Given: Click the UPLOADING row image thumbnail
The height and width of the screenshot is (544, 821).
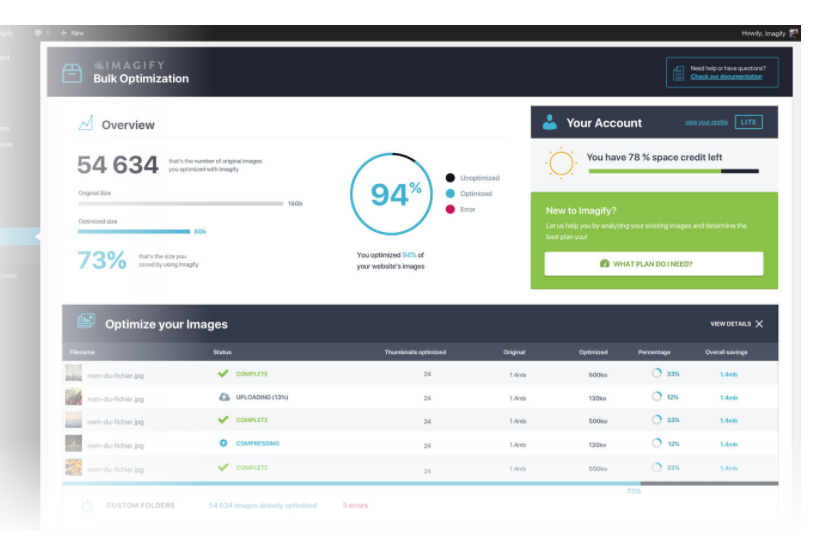Looking at the screenshot, I should [73, 397].
